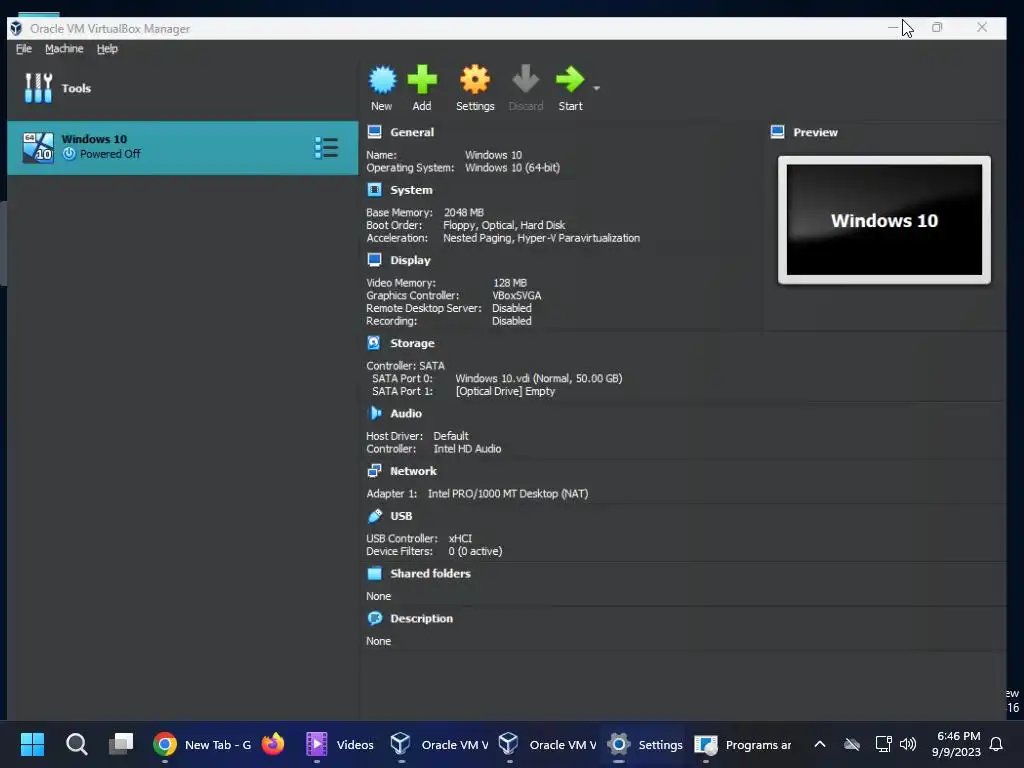Switch to the Settings taskbar app
This screenshot has width=1024, height=768.
click(x=645, y=744)
